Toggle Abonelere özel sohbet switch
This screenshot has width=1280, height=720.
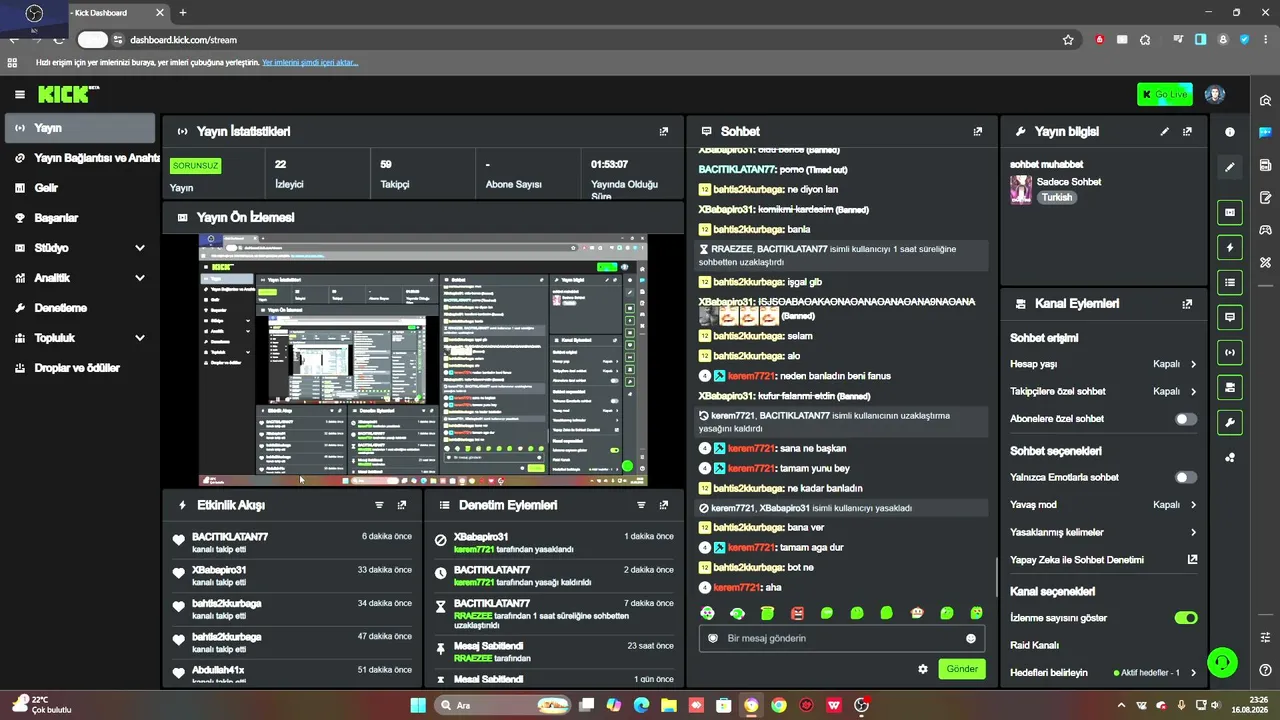1185,419
